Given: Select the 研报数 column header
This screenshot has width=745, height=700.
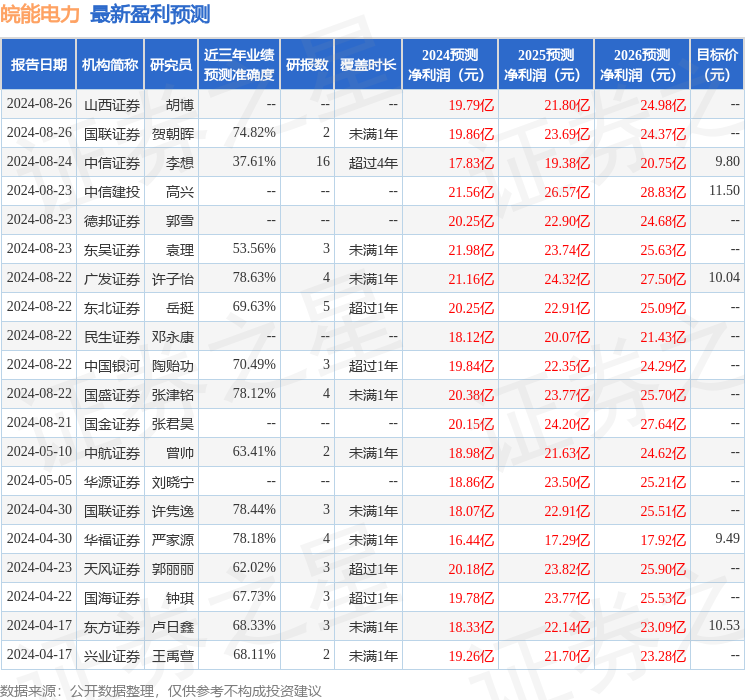Looking at the screenshot, I should coord(307,65).
